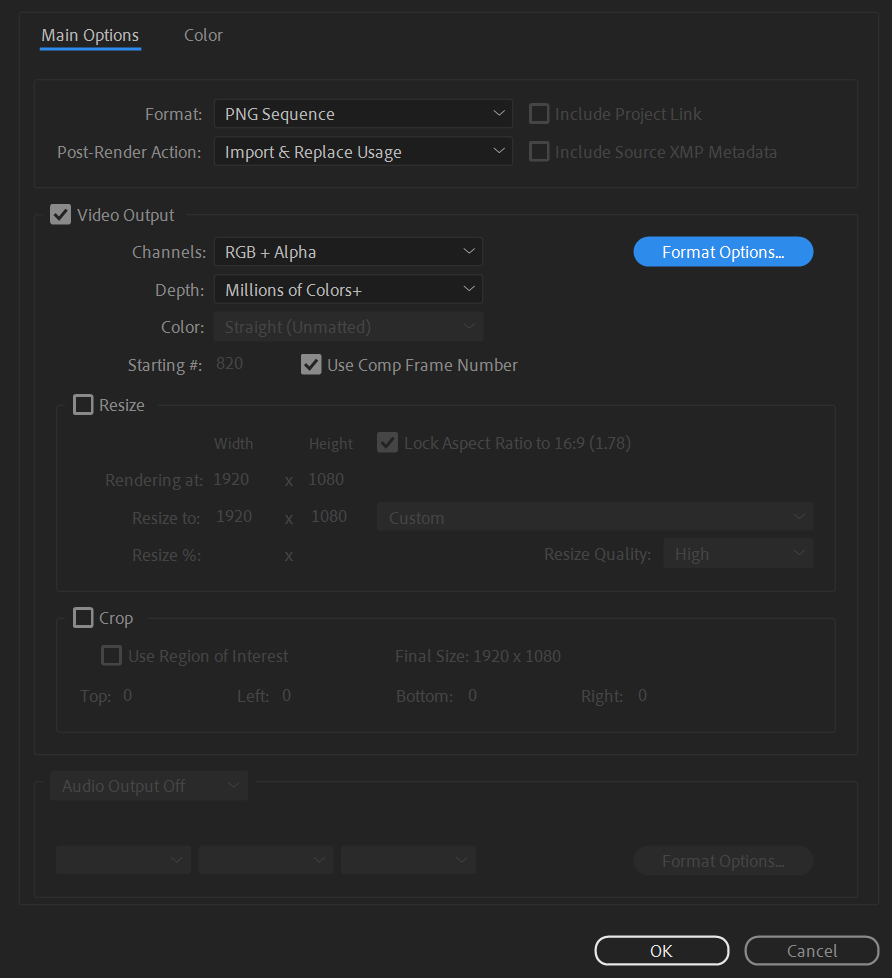Viewport: 892px width, 978px height.
Task: Open the Resize Quality dropdown
Action: 737,552
